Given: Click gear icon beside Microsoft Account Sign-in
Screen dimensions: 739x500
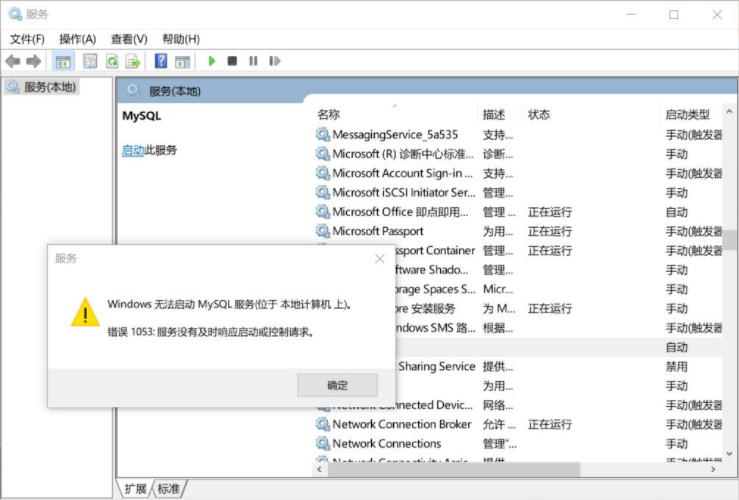Looking at the screenshot, I should click(x=322, y=173).
